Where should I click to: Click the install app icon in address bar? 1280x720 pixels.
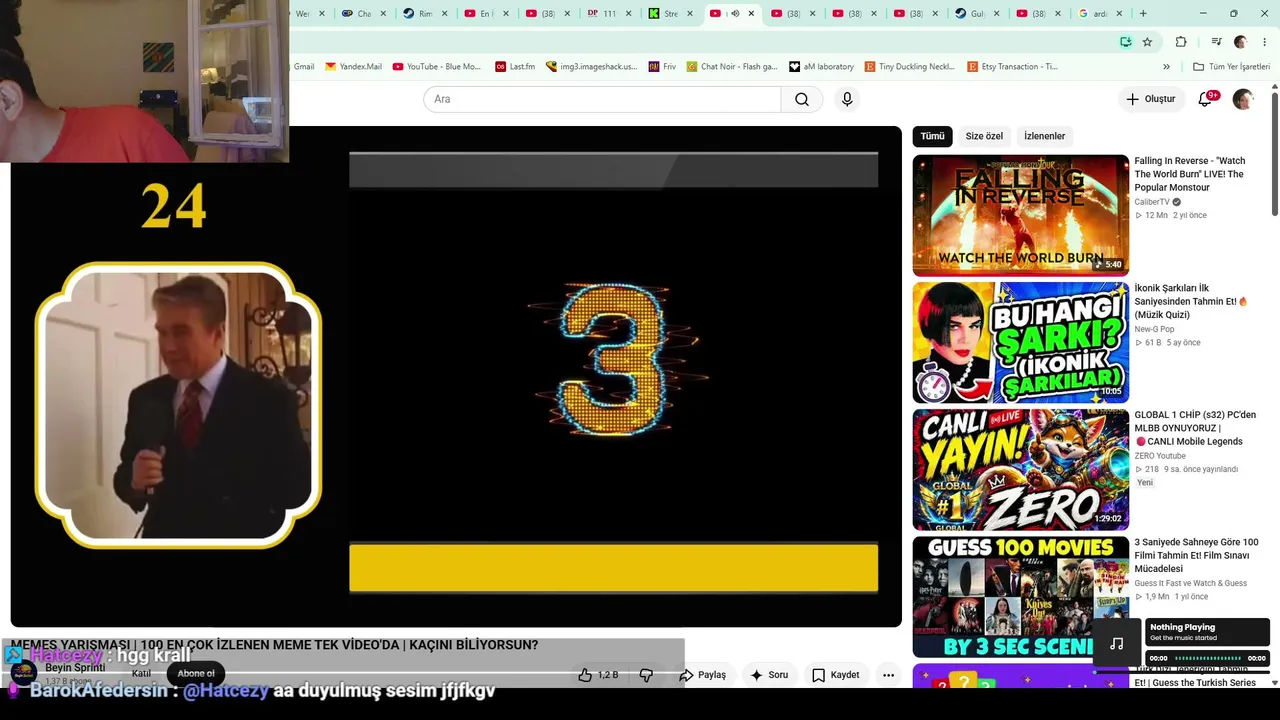[1126, 42]
